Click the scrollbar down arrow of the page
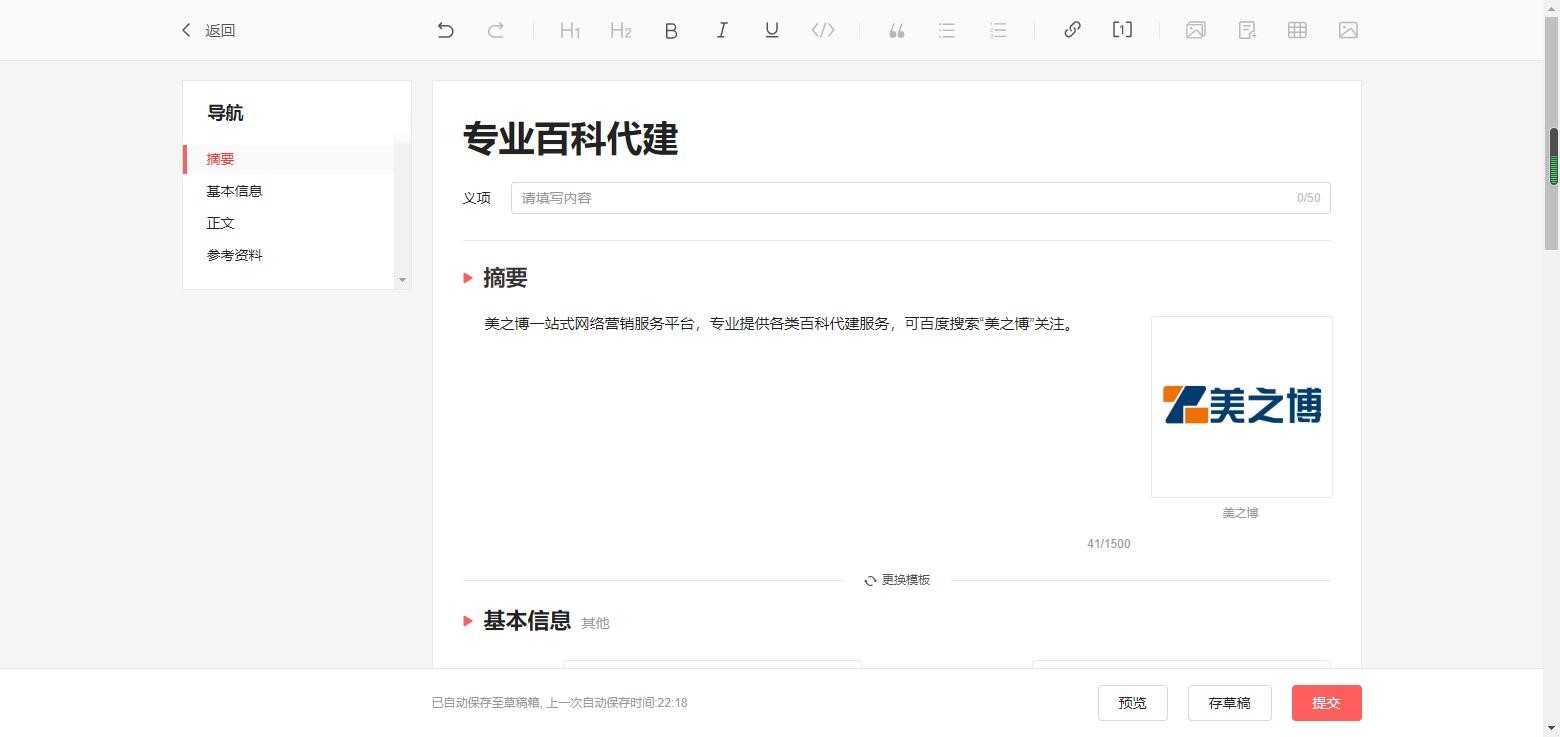 click(1552, 728)
